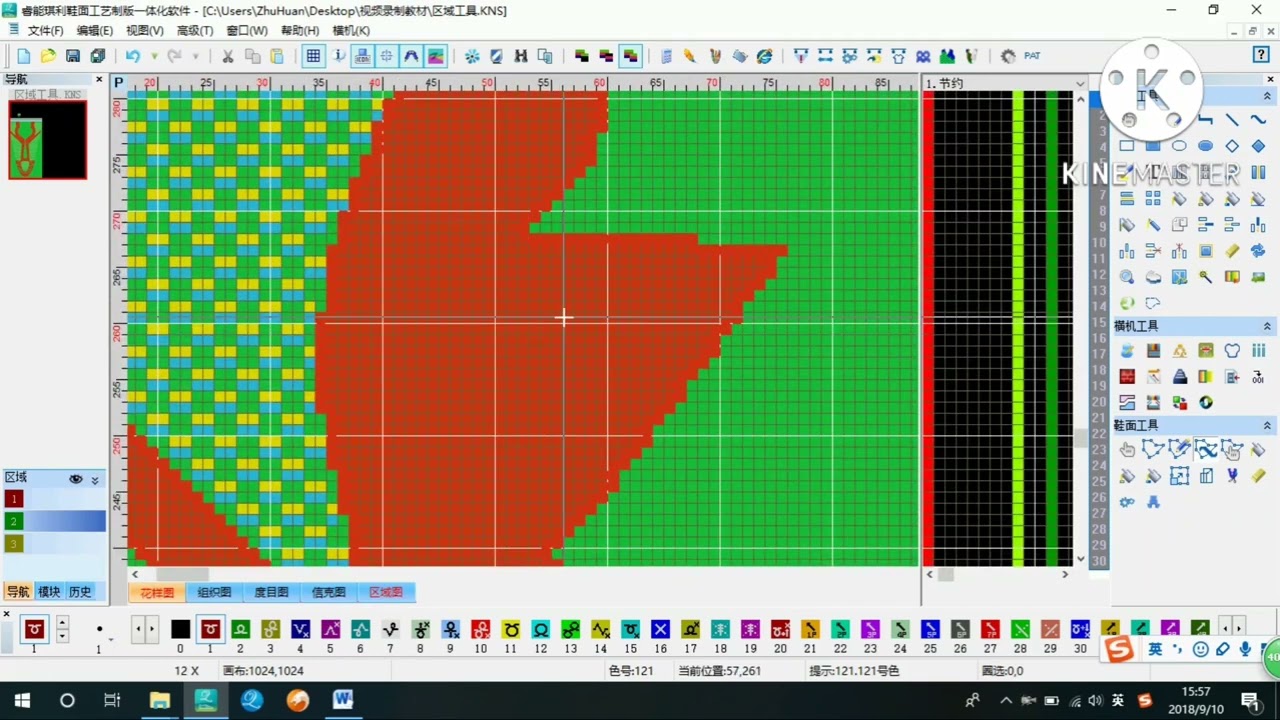
Task: Click the shirt outline icon in flat knitting tools
Action: click(1232, 351)
